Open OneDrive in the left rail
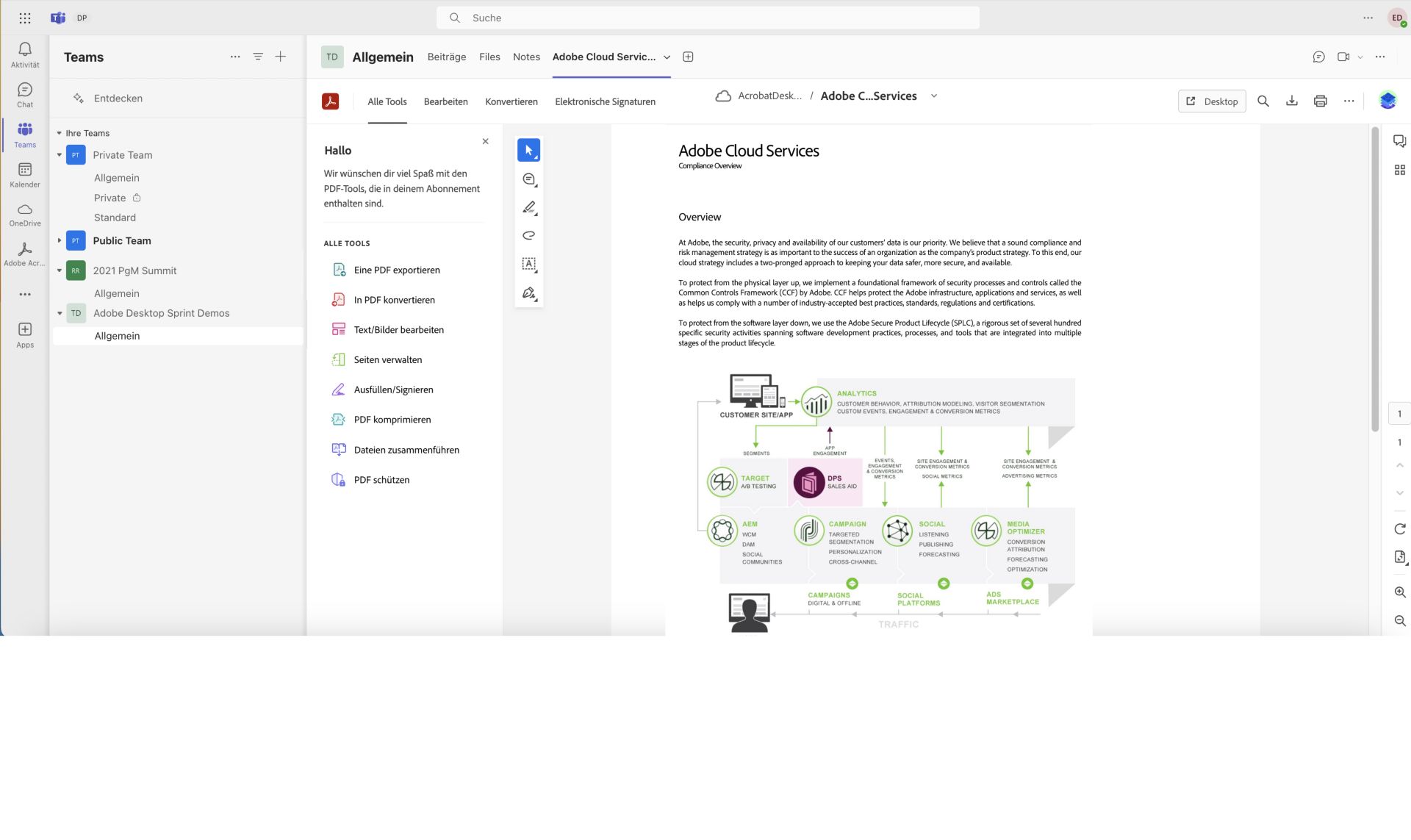The width and height of the screenshot is (1411, 840). point(25,215)
